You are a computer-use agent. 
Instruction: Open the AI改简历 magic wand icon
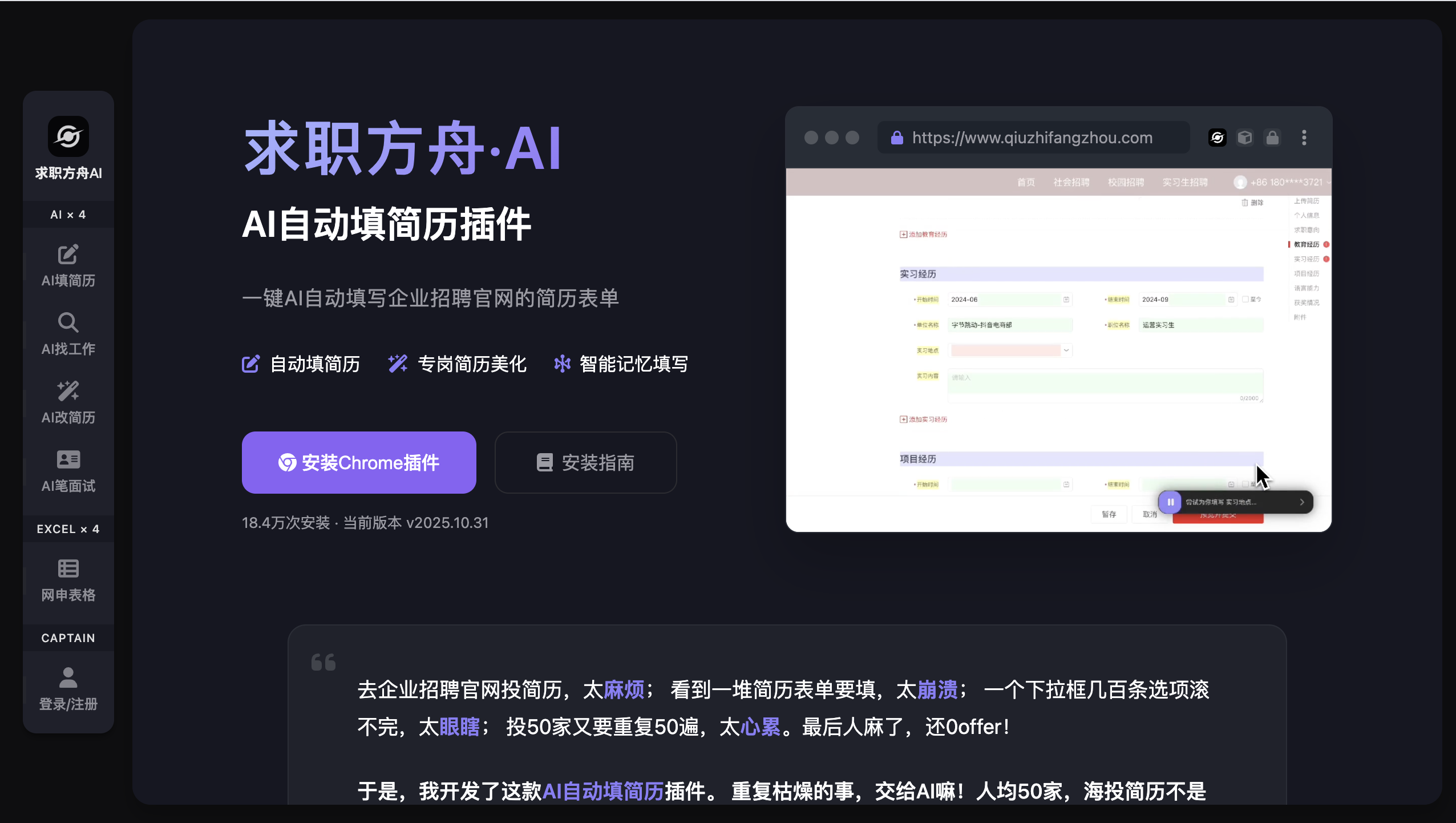coord(68,392)
